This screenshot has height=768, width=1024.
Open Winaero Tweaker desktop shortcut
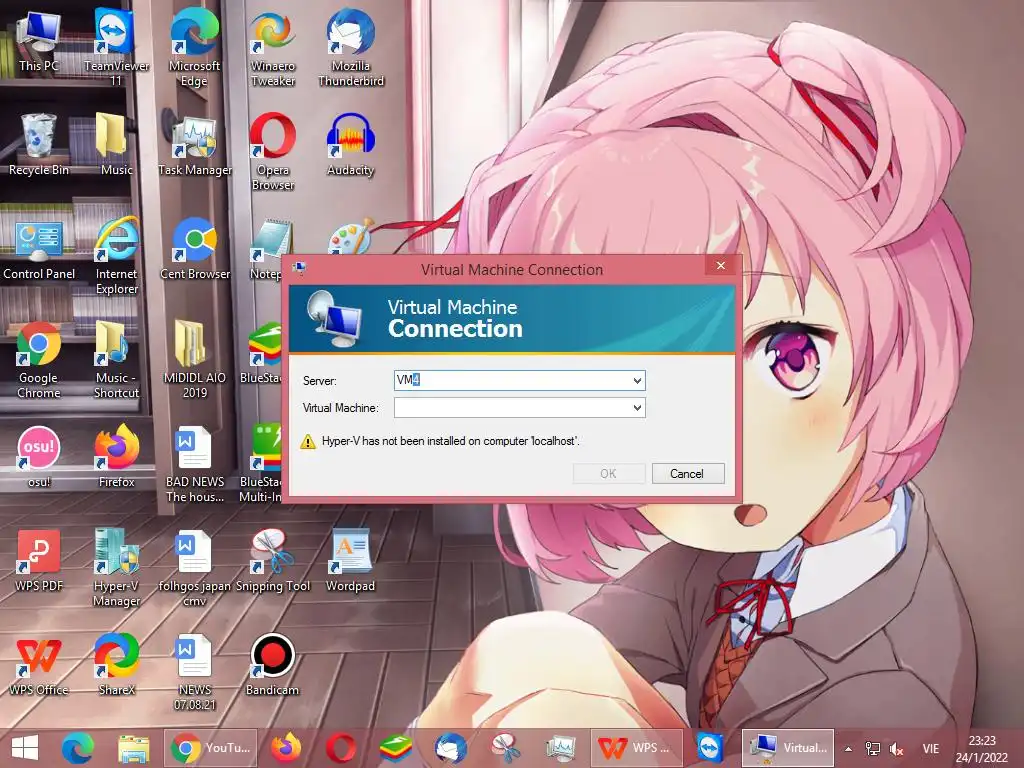pyautogui.click(x=272, y=47)
